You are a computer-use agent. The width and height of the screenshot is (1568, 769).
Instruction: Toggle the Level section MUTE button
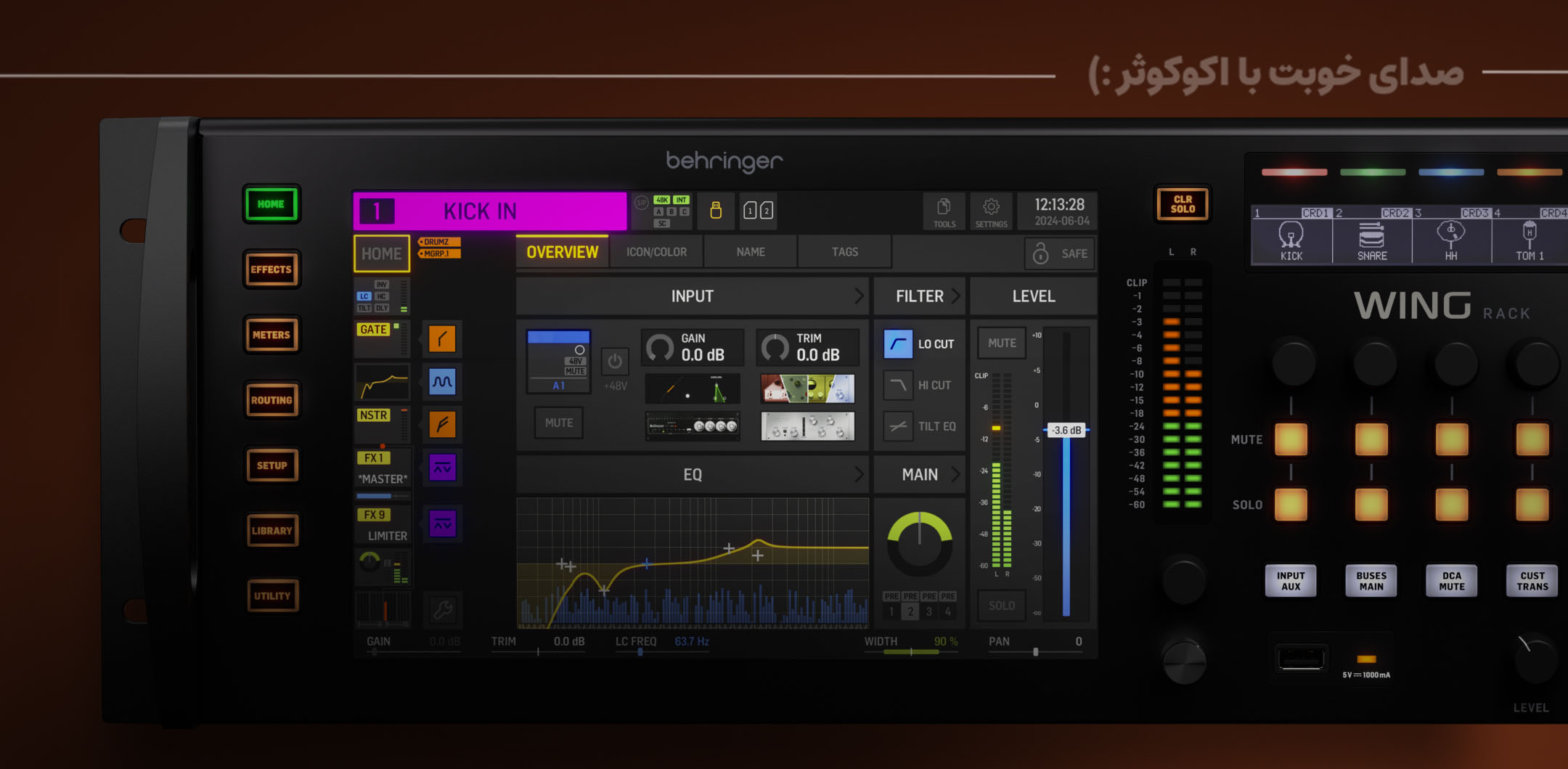[1002, 343]
